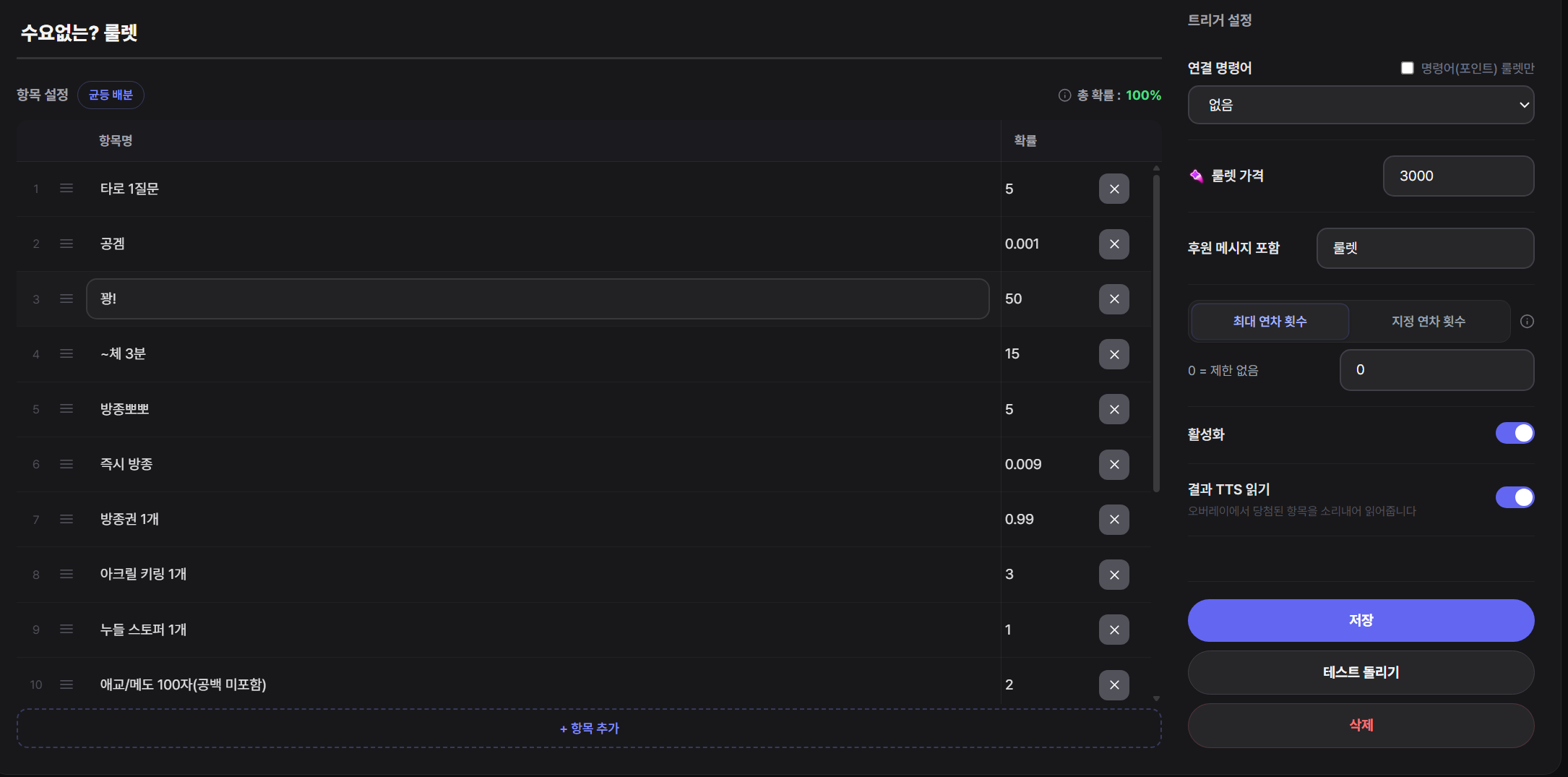This screenshot has height=777, width=1568.
Task: Click the 최대 연차 횟수 field showing 0
Action: [1436, 370]
